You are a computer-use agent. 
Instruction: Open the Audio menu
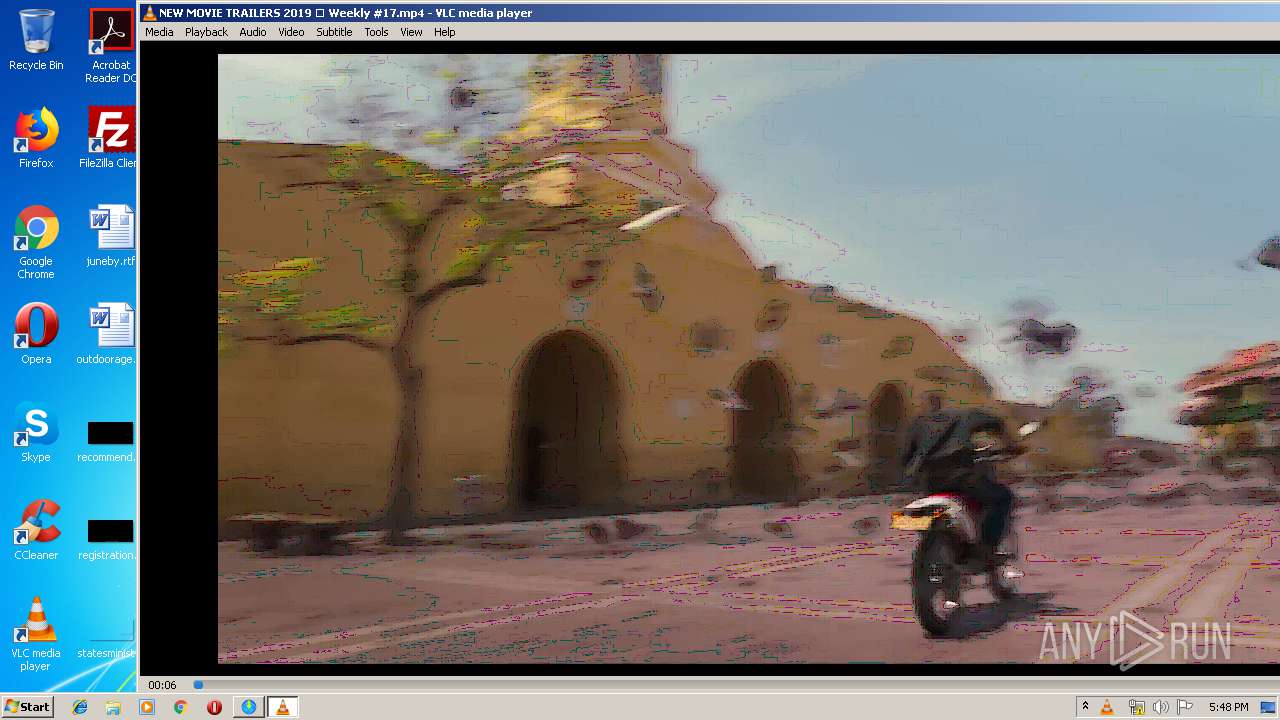point(253,32)
